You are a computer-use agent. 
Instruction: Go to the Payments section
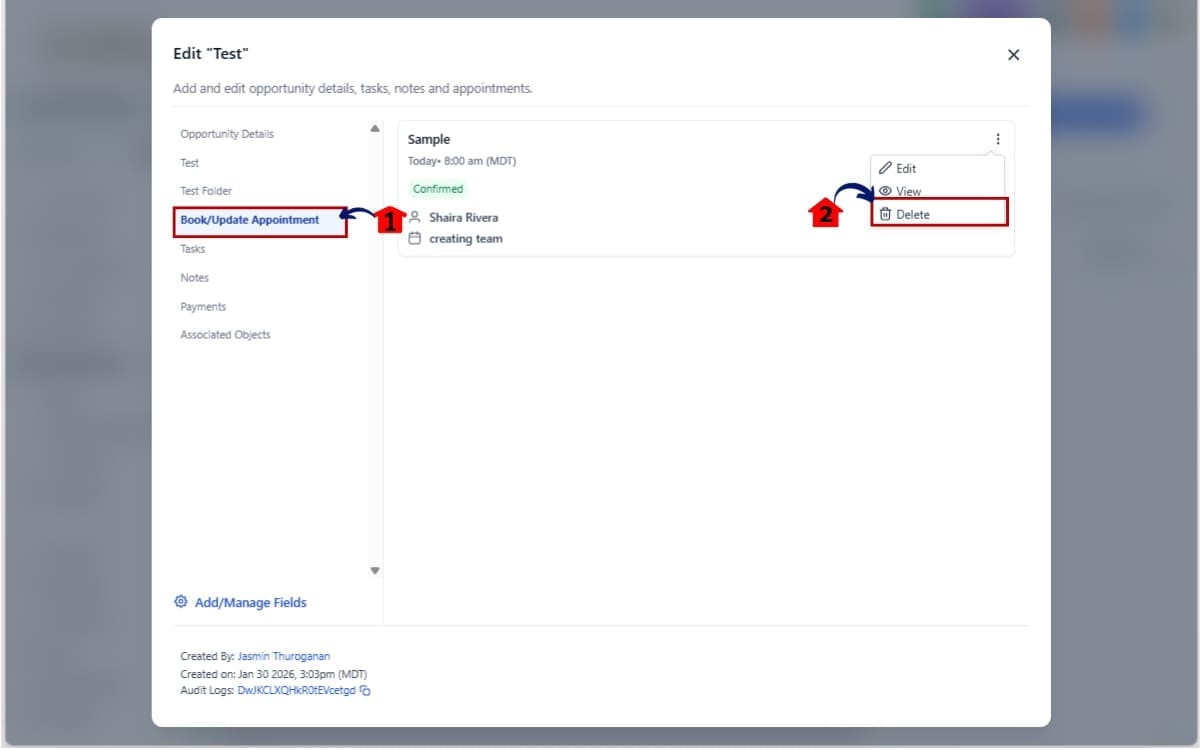coord(203,307)
